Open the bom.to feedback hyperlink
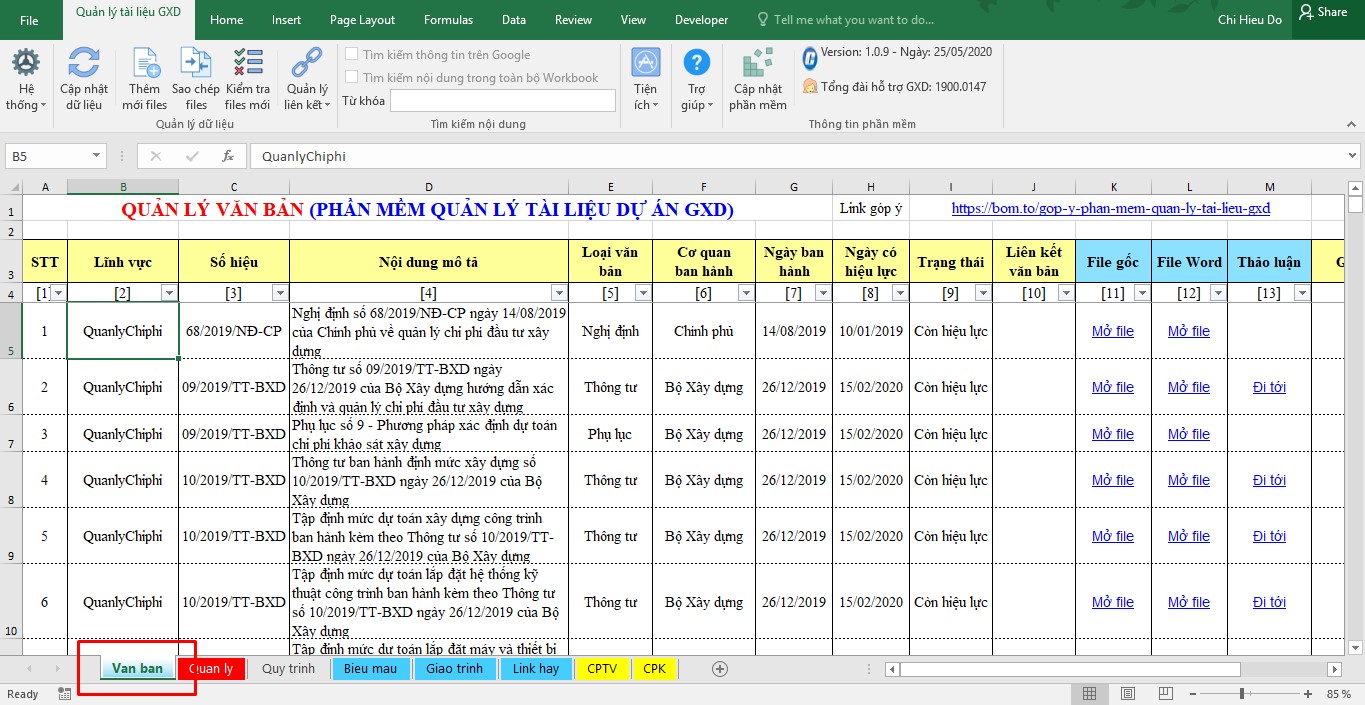 coord(1110,208)
